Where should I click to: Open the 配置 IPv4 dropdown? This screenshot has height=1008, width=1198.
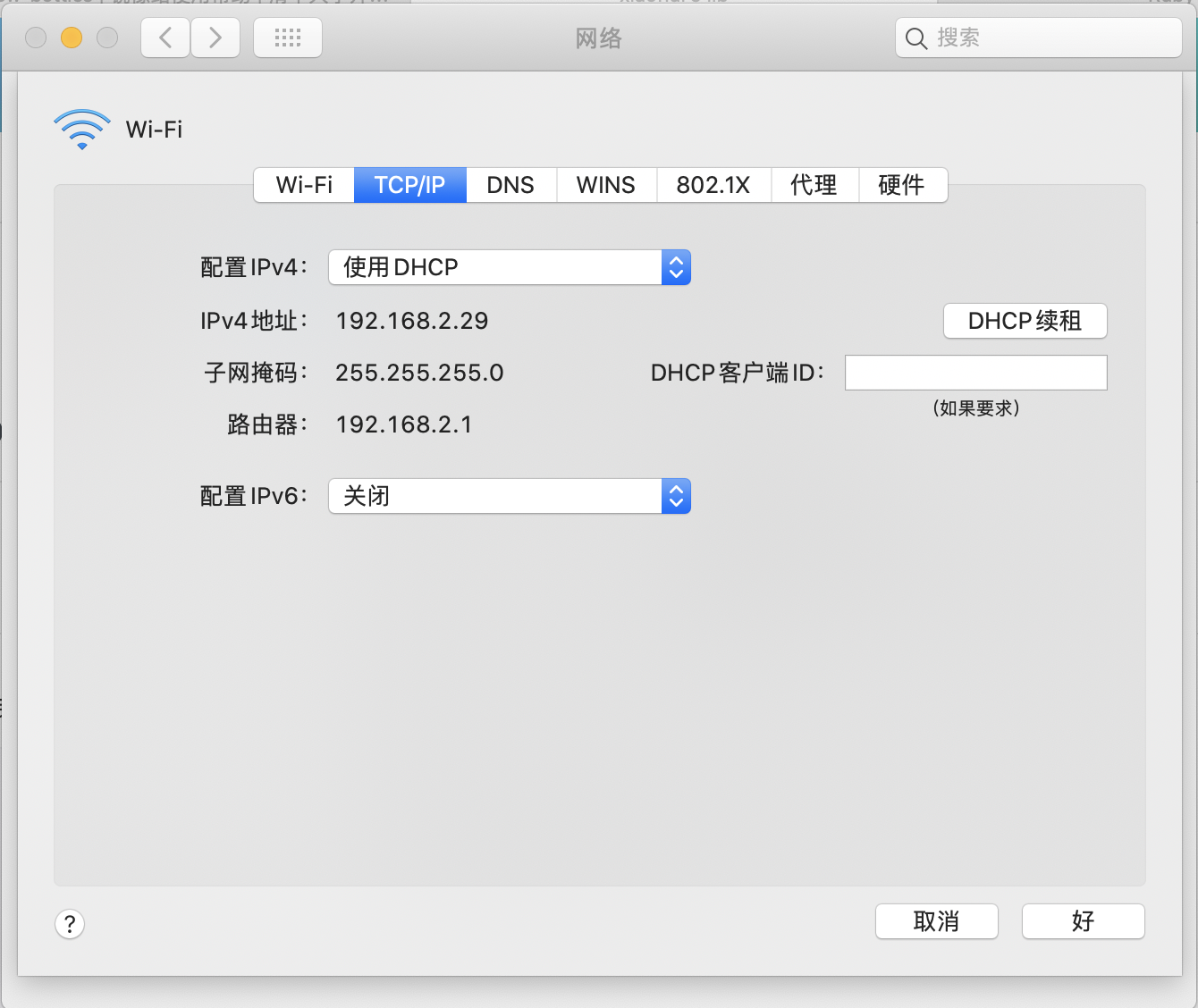[510, 267]
